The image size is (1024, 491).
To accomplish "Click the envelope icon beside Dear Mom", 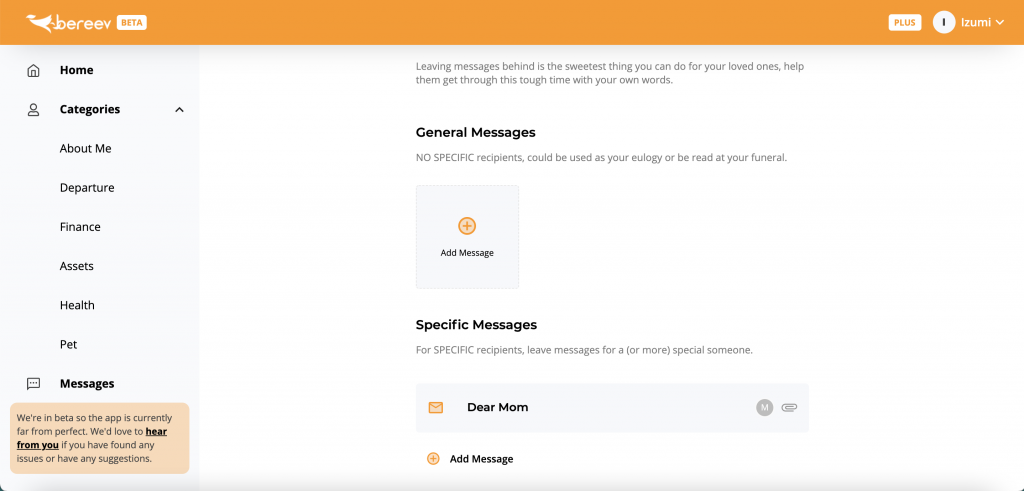I will pyautogui.click(x=436, y=407).
